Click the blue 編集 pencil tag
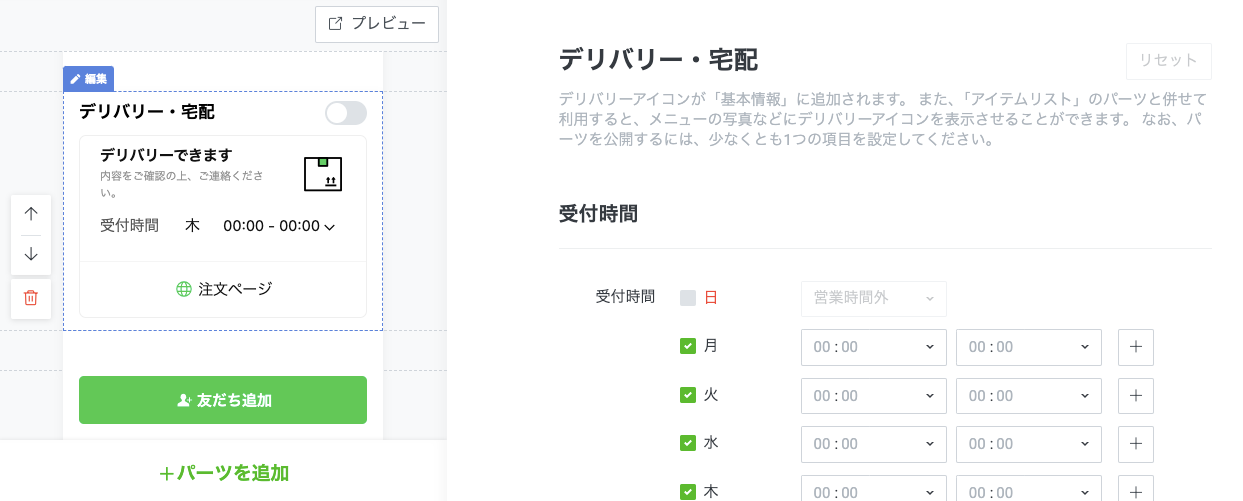The image size is (1243, 501). [89, 78]
